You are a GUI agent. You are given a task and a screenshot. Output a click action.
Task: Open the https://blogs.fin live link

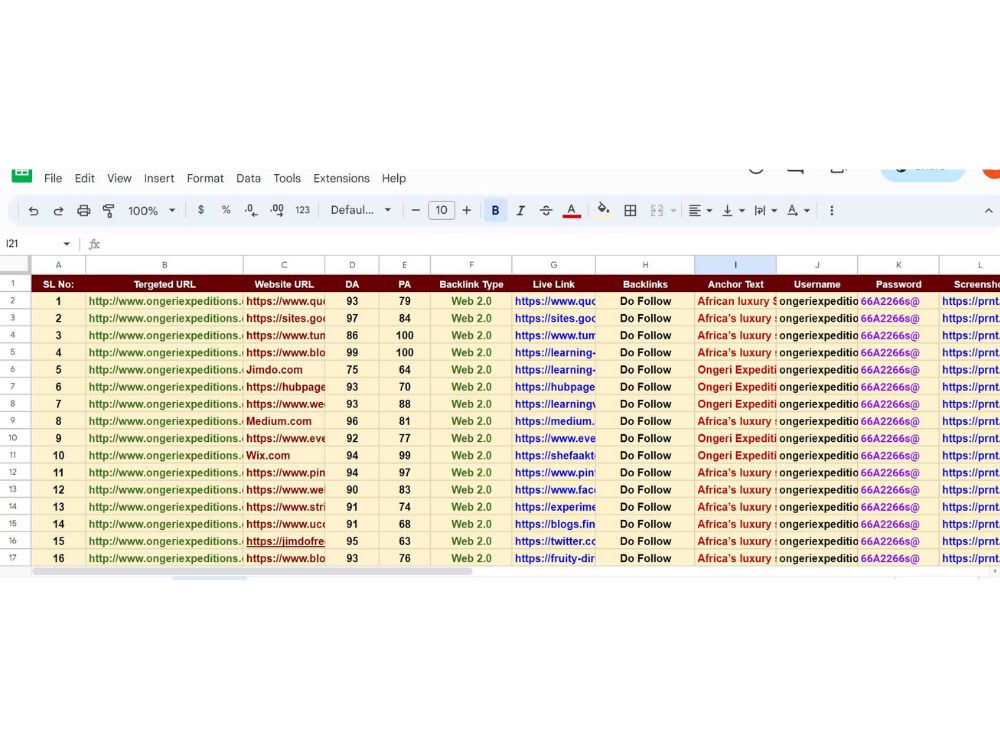point(555,524)
